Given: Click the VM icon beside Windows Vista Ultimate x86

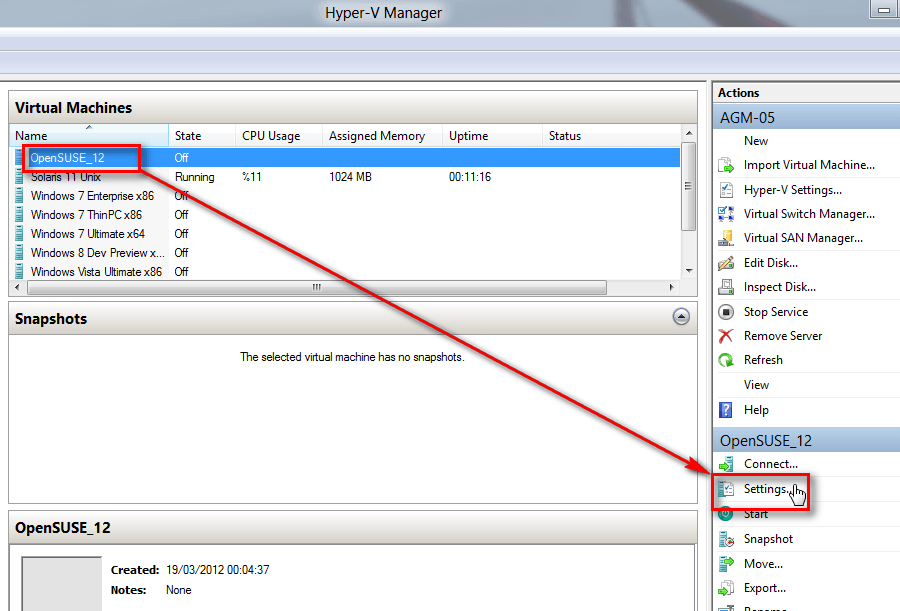Looking at the screenshot, I should click(20, 272).
